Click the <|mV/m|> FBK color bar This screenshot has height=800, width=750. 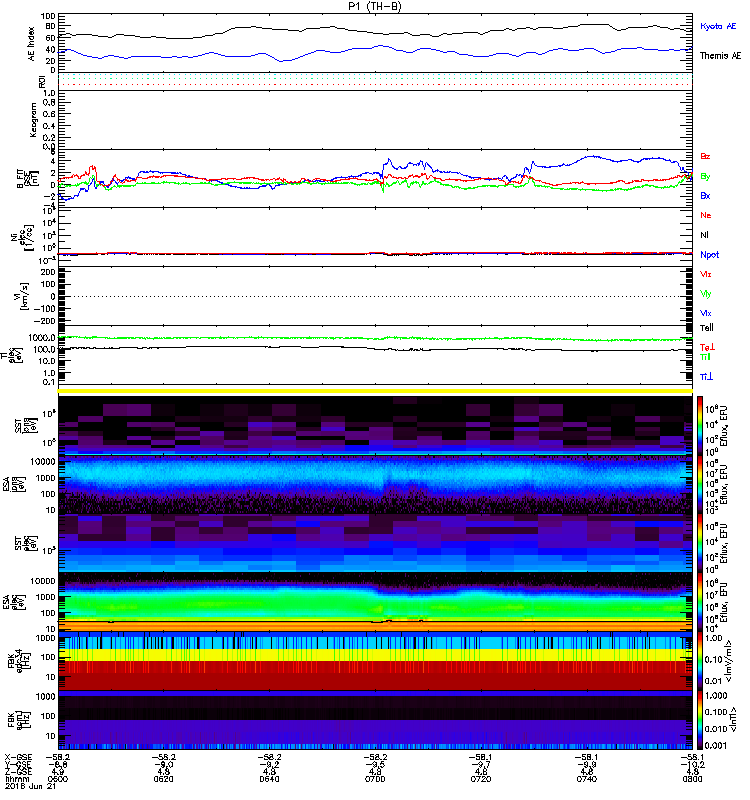click(700, 661)
